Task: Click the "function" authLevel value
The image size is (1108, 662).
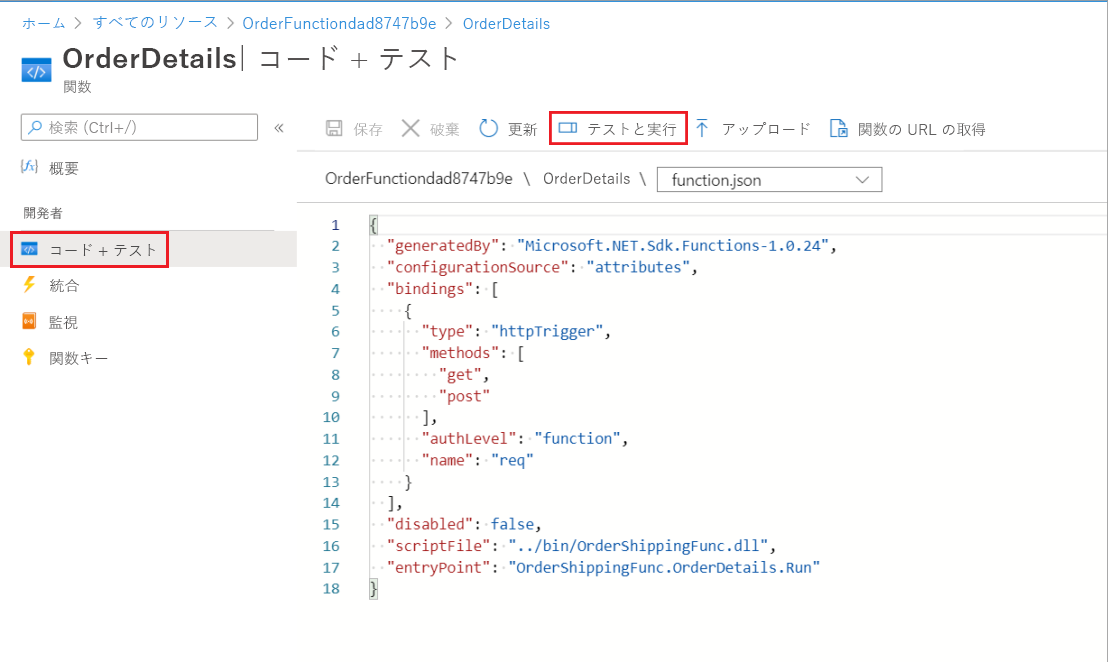Action: click(577, 439)
